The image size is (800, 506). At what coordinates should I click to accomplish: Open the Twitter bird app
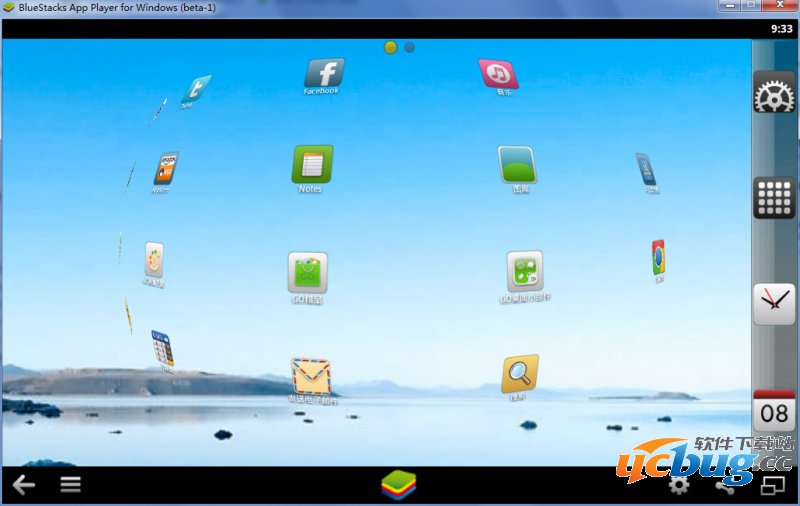pos(196,88)
